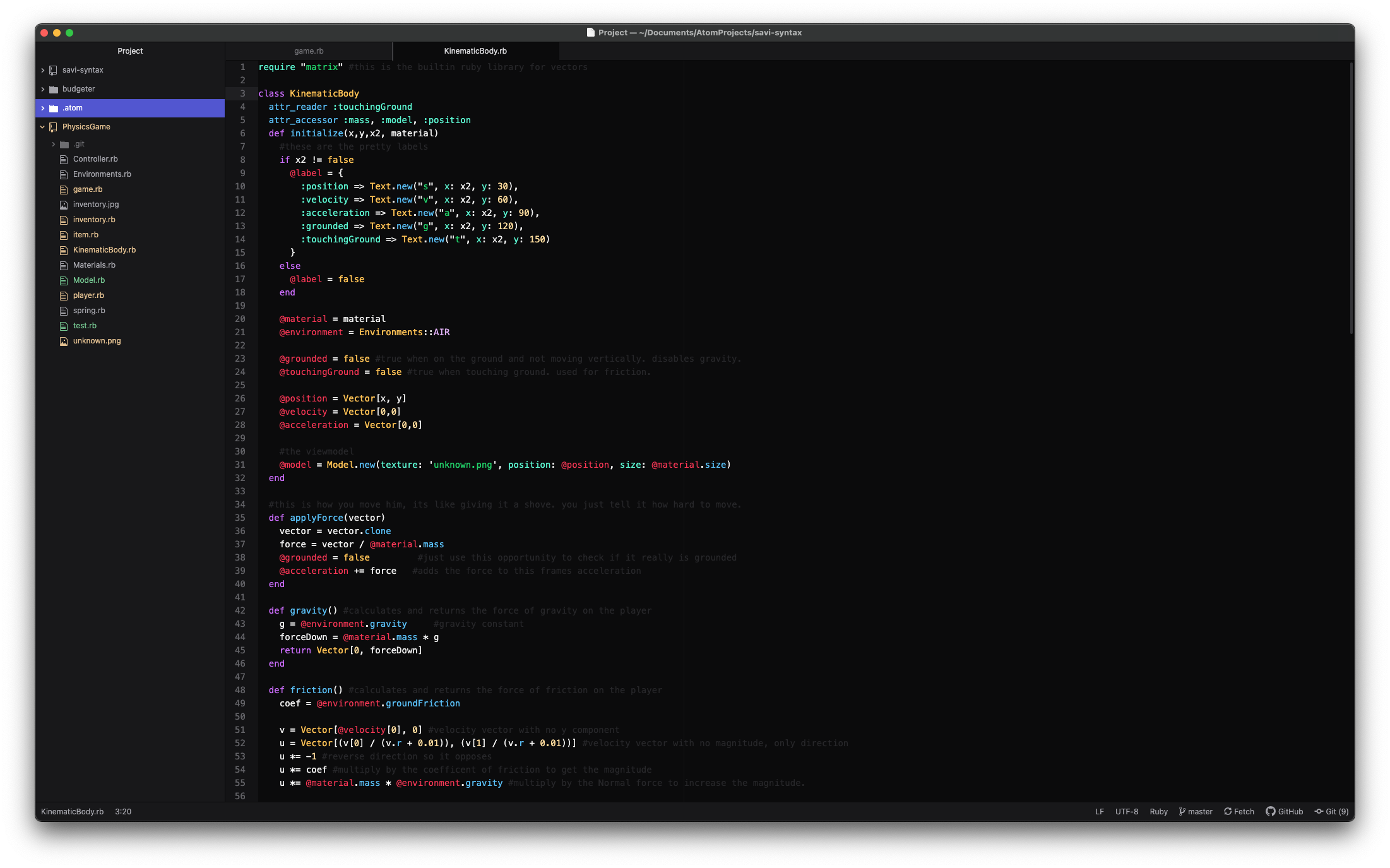The width and height of the screenshot is (1390, 868).
Task: Click the KinematicBody.rb file icon in tree
Action: 64,250
